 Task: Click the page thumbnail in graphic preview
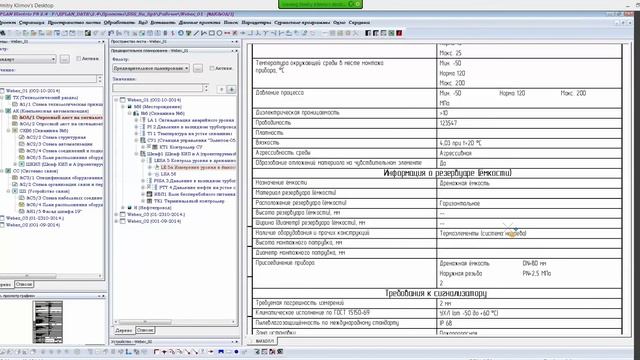(48, 322)
